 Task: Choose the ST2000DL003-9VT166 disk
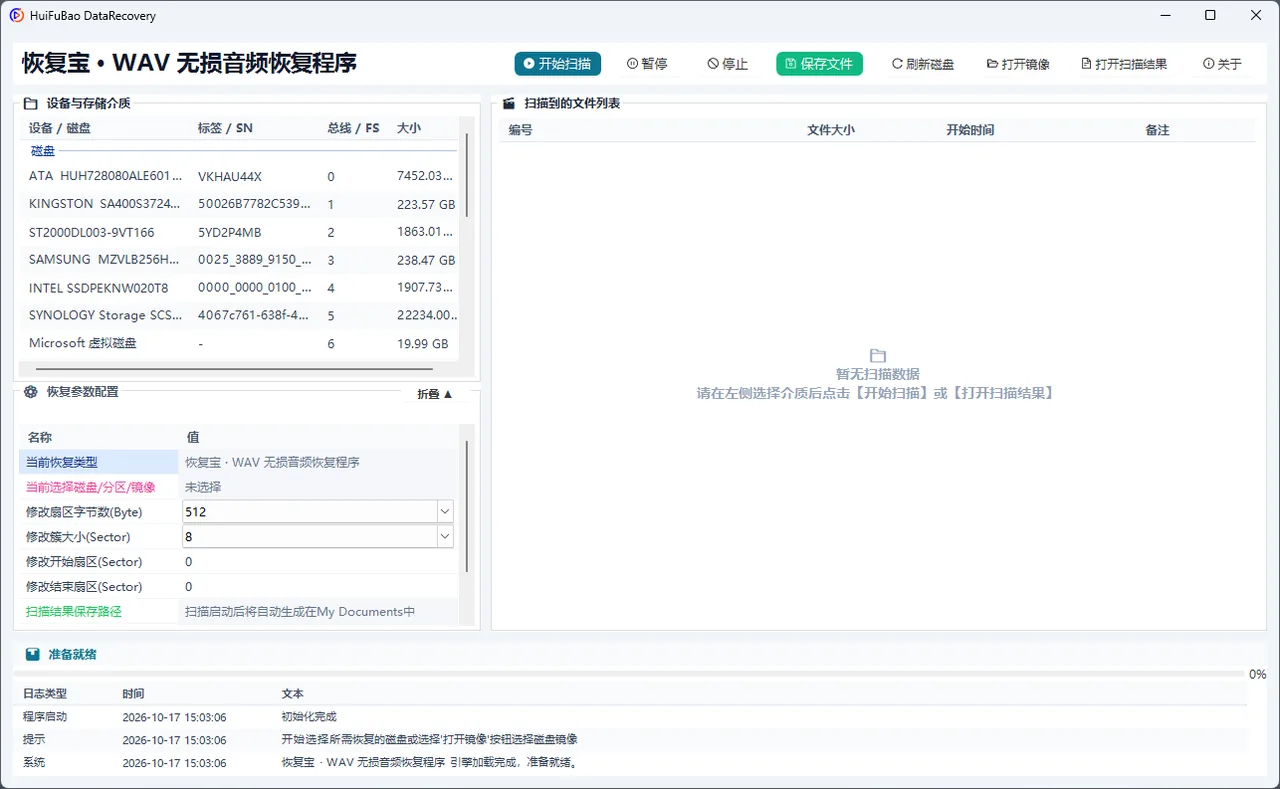point(240,232)
